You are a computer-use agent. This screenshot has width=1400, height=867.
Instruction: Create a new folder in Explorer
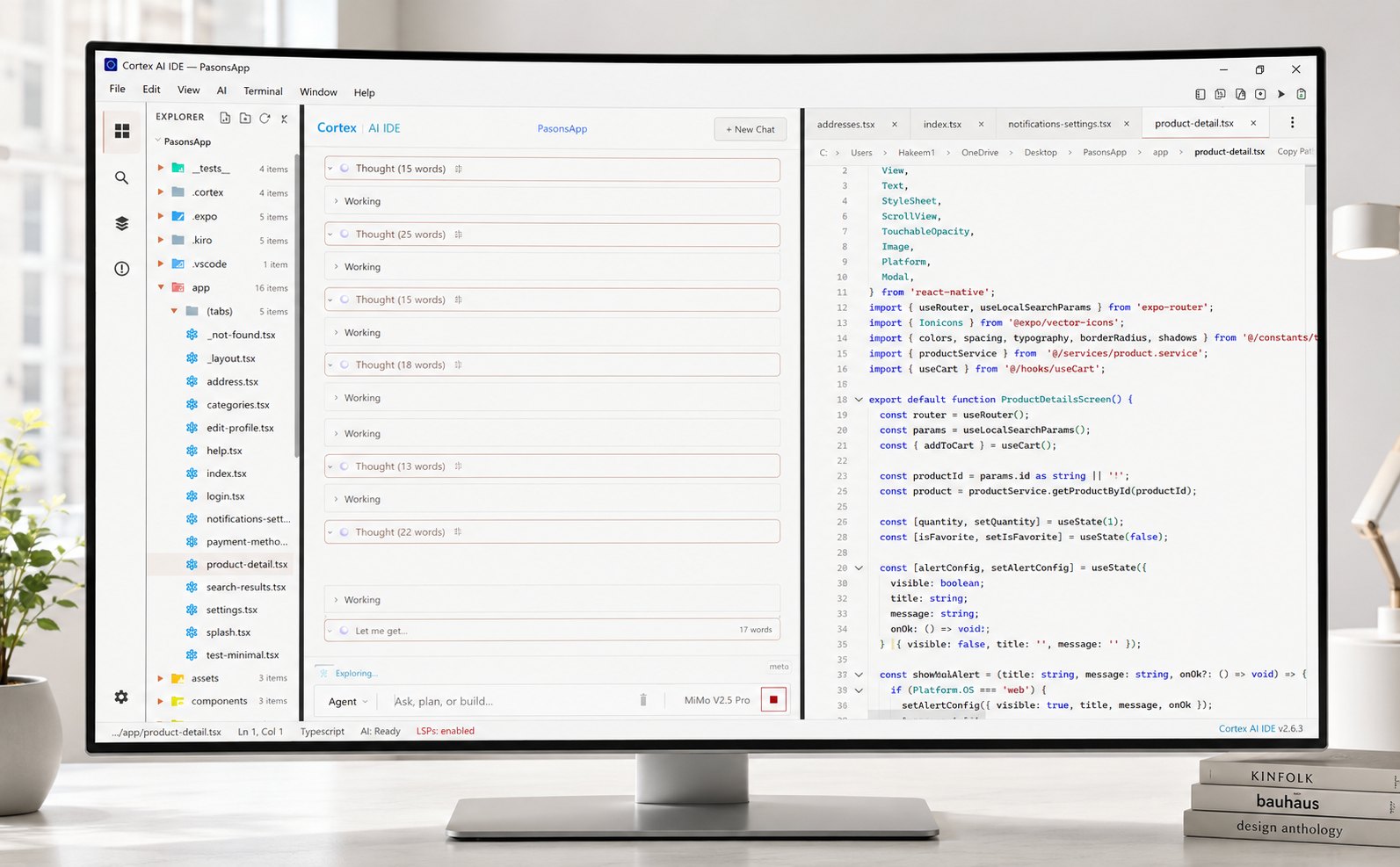[x=245, y=118]
